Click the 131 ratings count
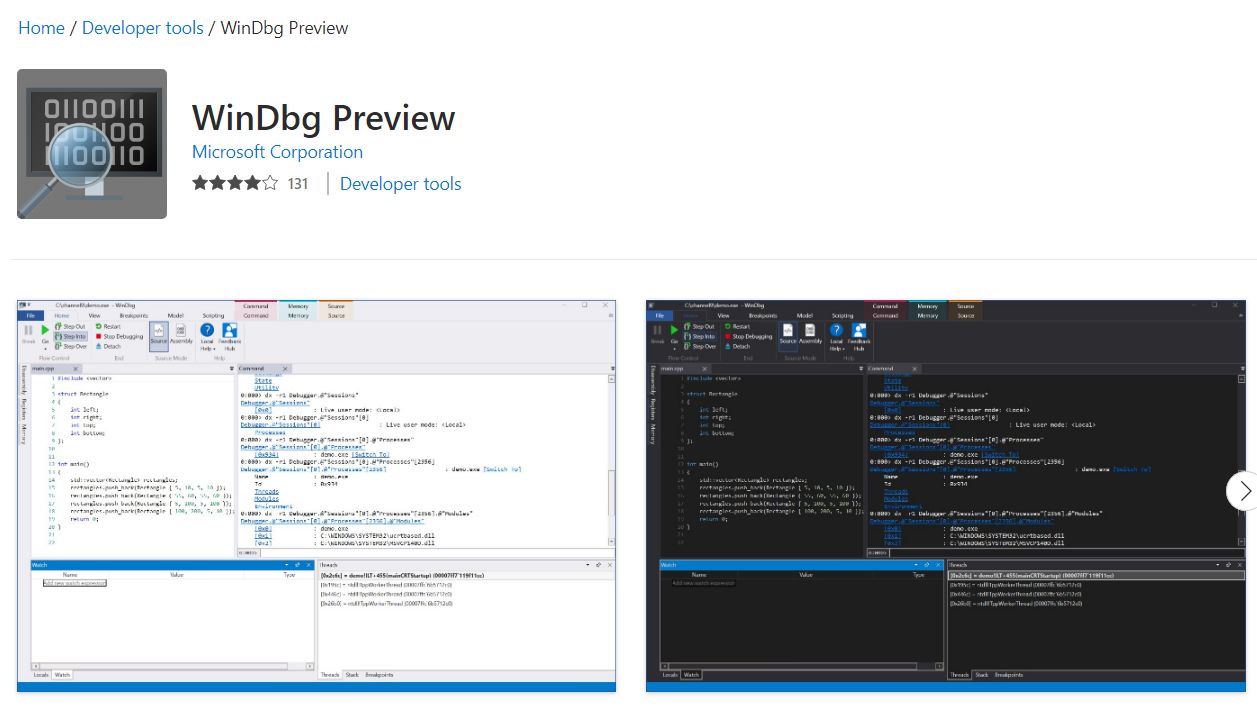The image size is (1257, 711). pos(298,184)
